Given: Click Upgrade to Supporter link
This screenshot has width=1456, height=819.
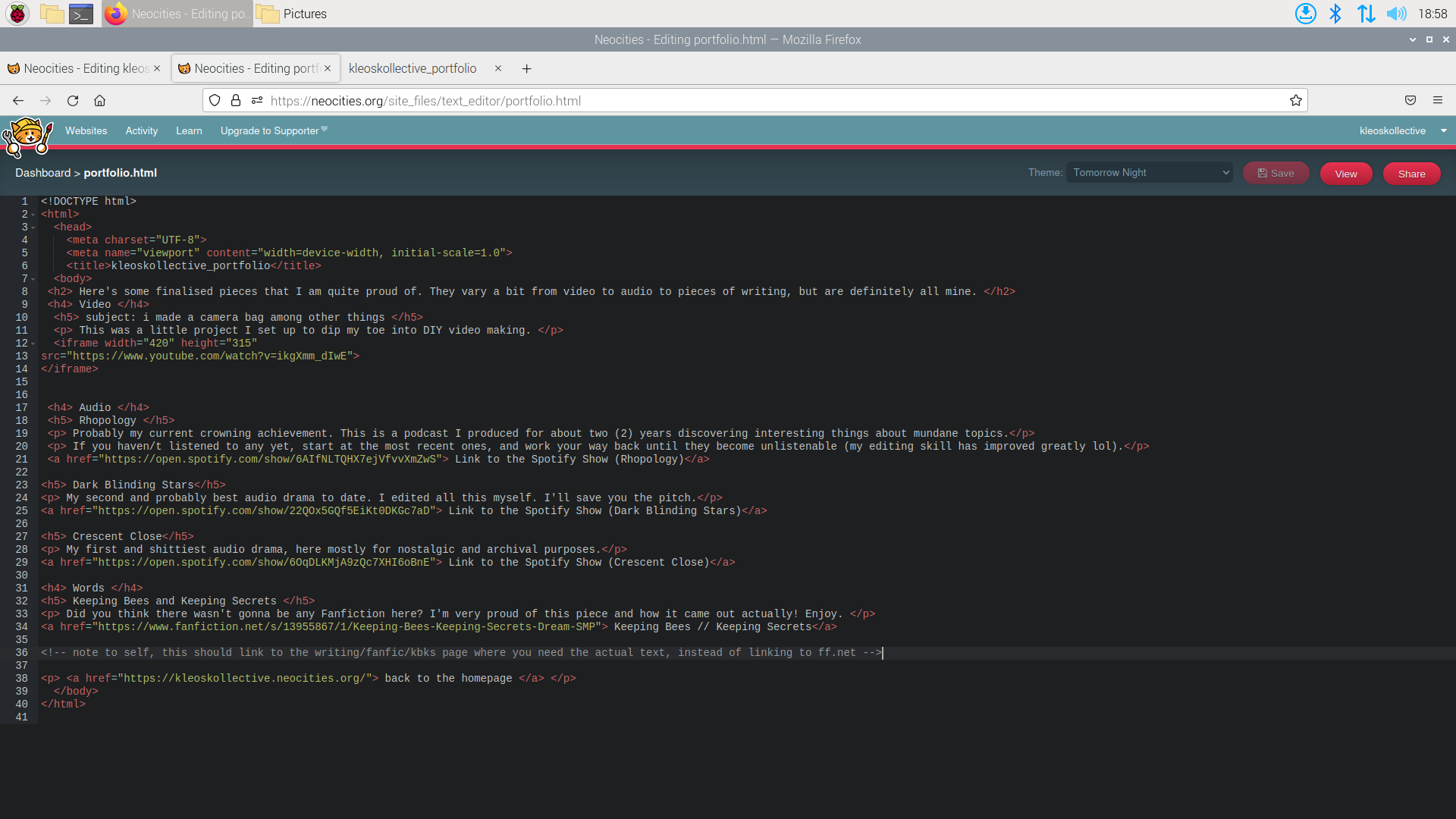Looking at the screenshot, I should [x=274, y=130].
